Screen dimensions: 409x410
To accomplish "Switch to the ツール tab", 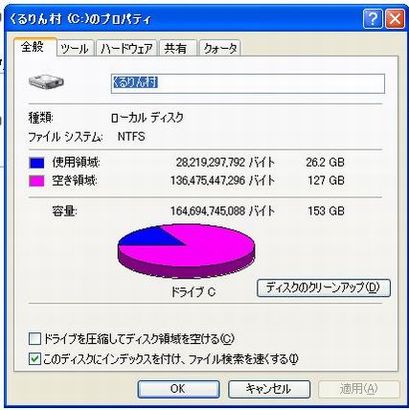I will pyautogui.click(x=75, y=48).
